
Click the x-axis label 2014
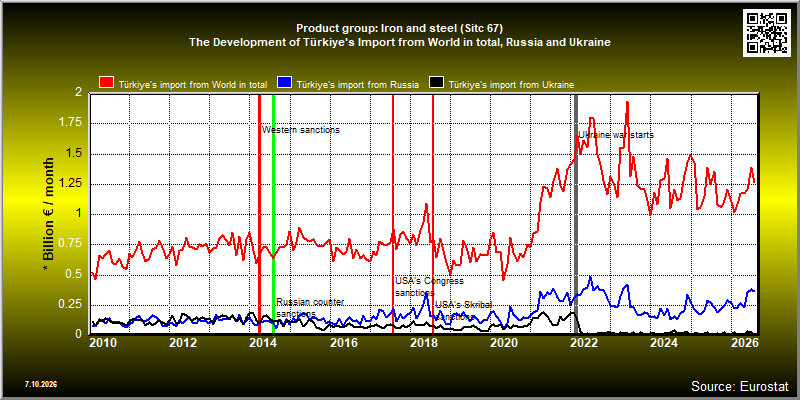point(263,342)
